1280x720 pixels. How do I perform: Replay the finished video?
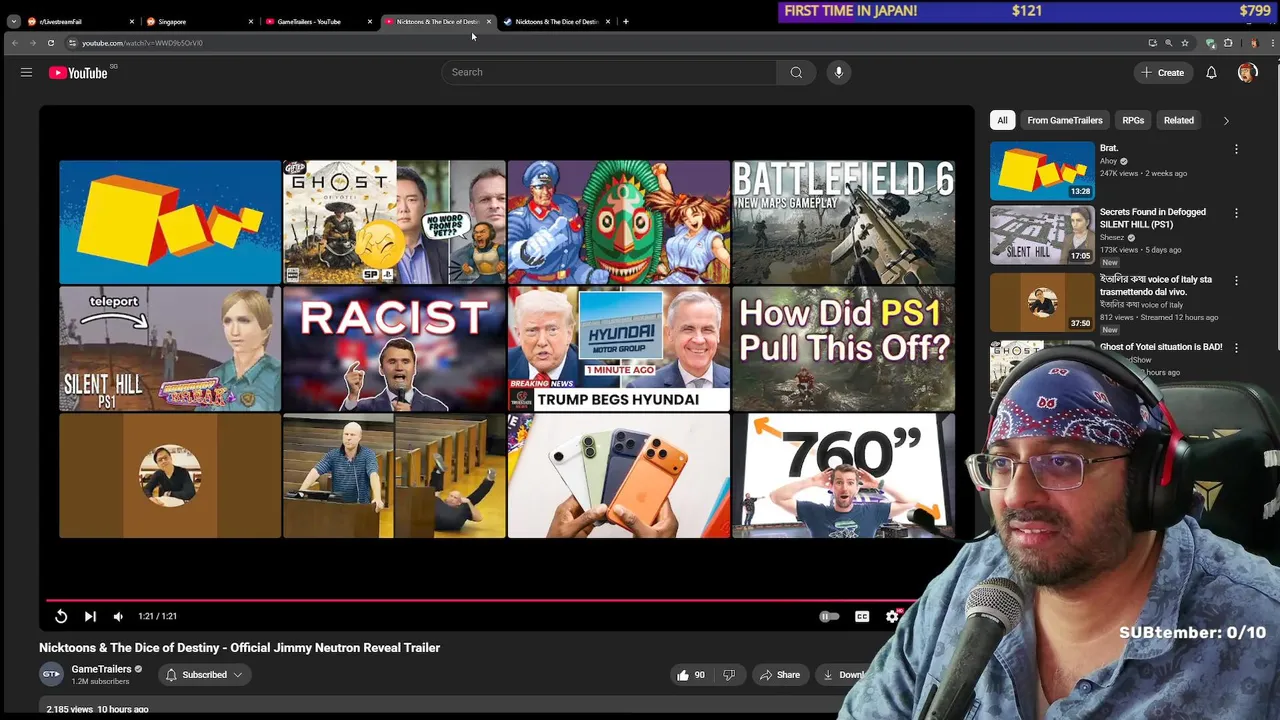[61, 616]
